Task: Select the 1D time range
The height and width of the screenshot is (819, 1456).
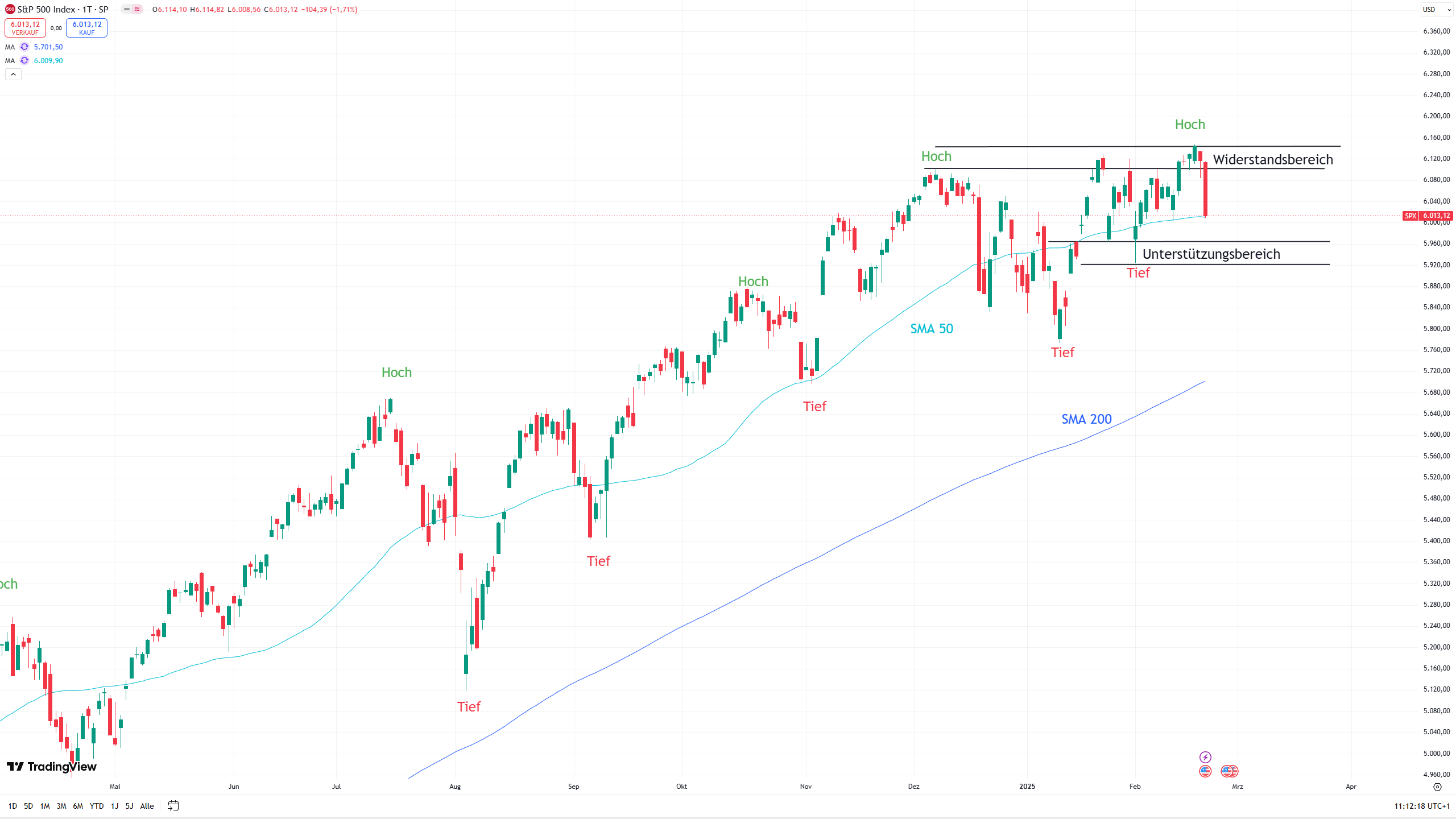Action: (13, 806)
